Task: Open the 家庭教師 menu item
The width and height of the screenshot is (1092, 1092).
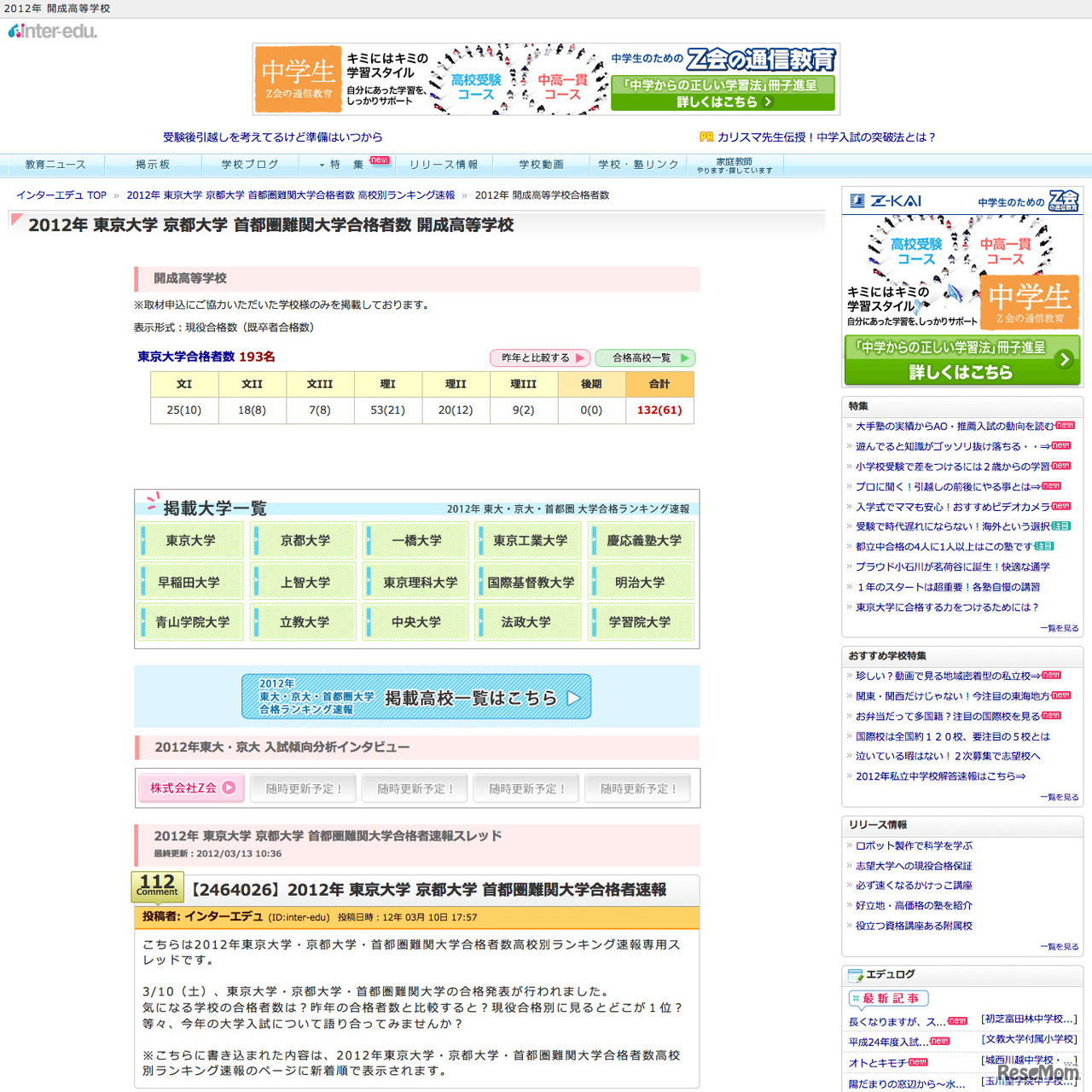Action: point(735,165)
